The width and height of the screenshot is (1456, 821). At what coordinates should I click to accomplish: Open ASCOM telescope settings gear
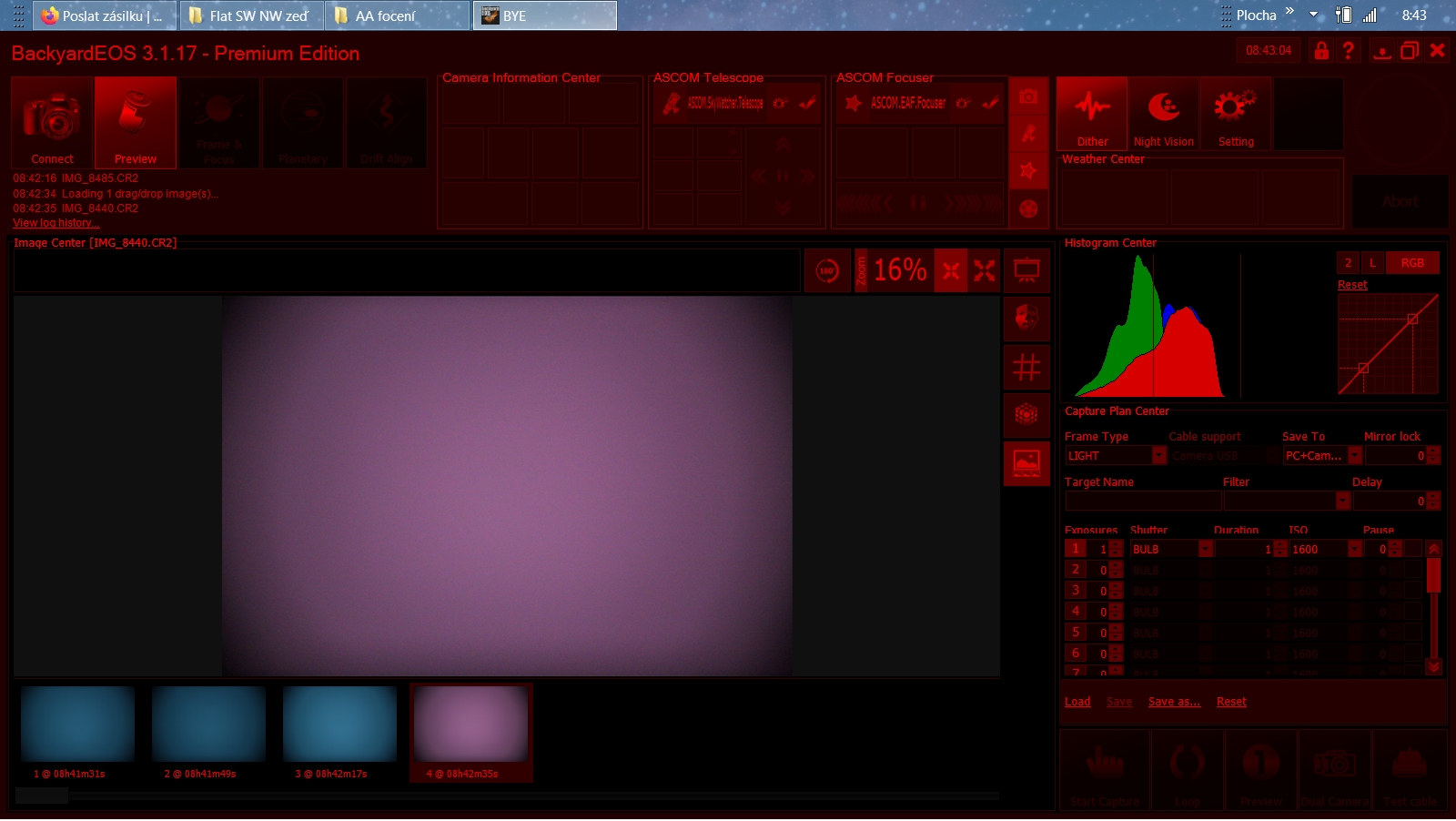pyautogui.click(x=780, y=103)
